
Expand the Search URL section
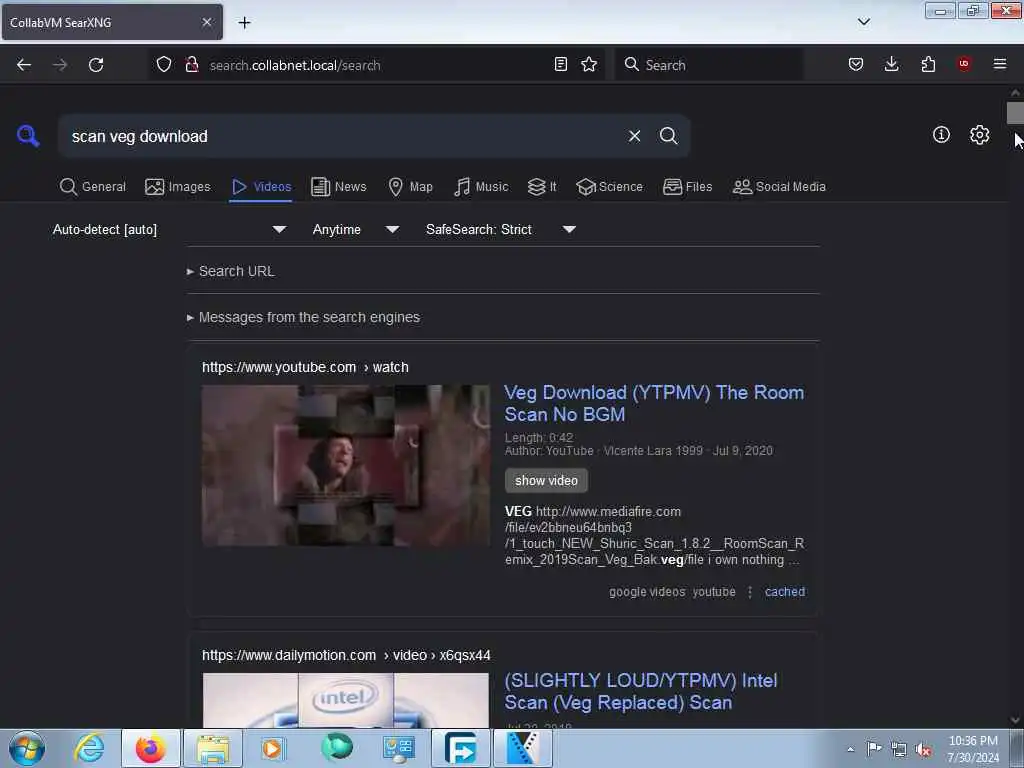click(x=231, y=271)
